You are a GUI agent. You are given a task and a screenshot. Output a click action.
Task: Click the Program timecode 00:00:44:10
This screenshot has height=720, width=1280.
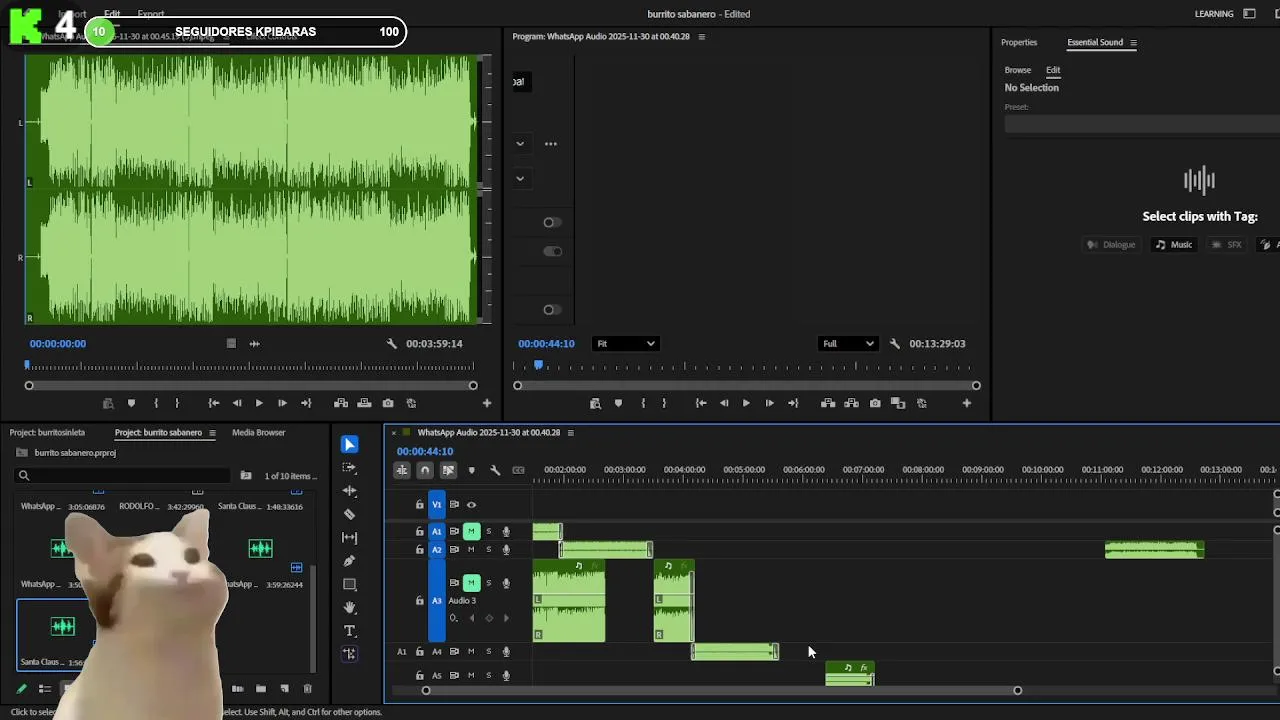(x=546, y=344)
